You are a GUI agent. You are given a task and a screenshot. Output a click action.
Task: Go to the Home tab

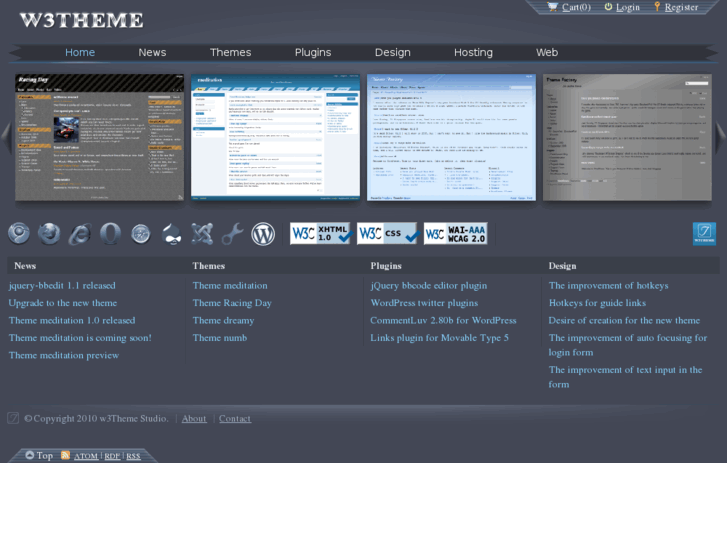(80, 52)
